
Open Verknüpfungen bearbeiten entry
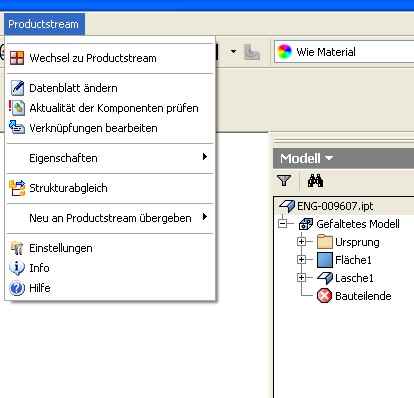pos(110,128)
